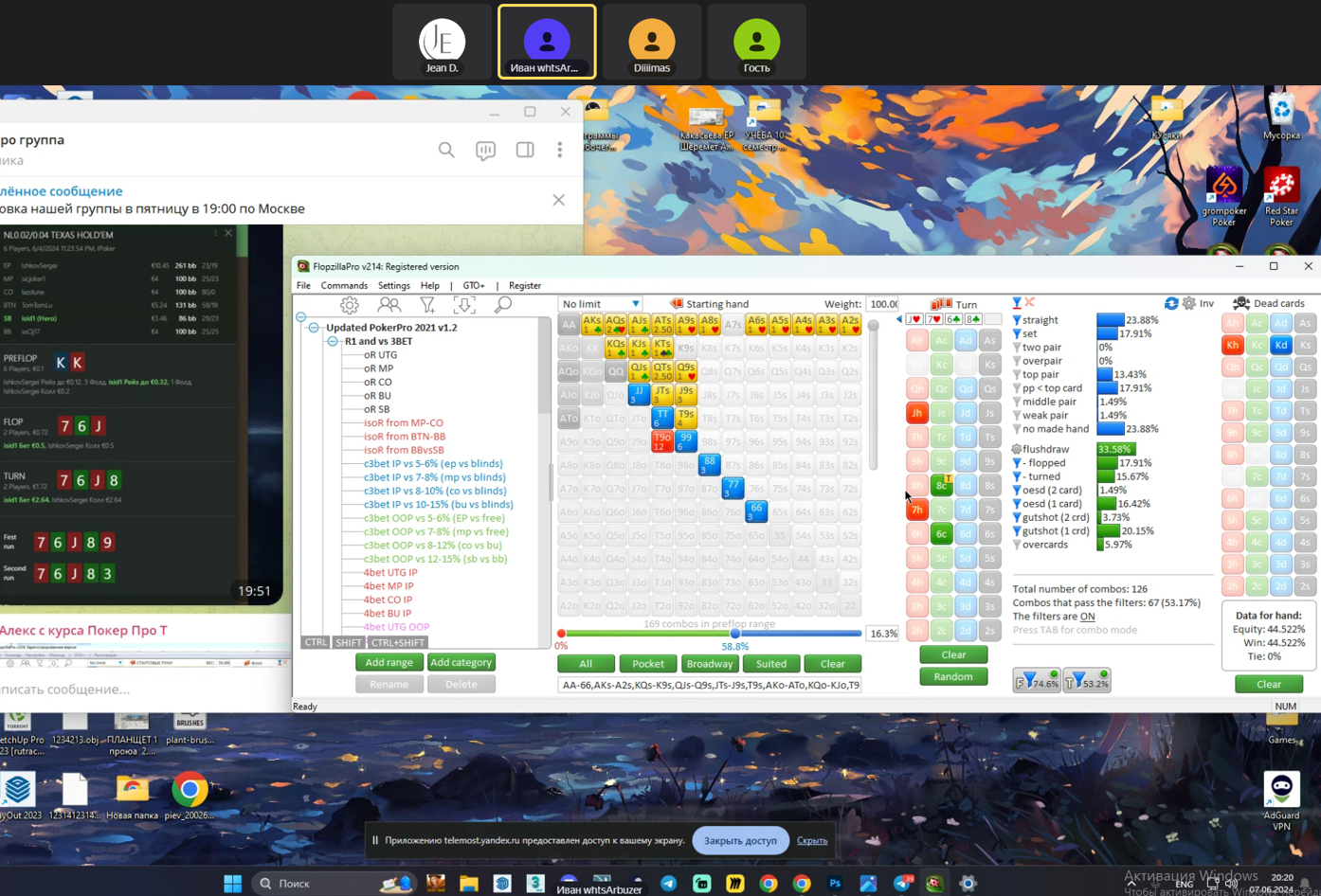Open Photoshop from the taskbar

point(835,883)
